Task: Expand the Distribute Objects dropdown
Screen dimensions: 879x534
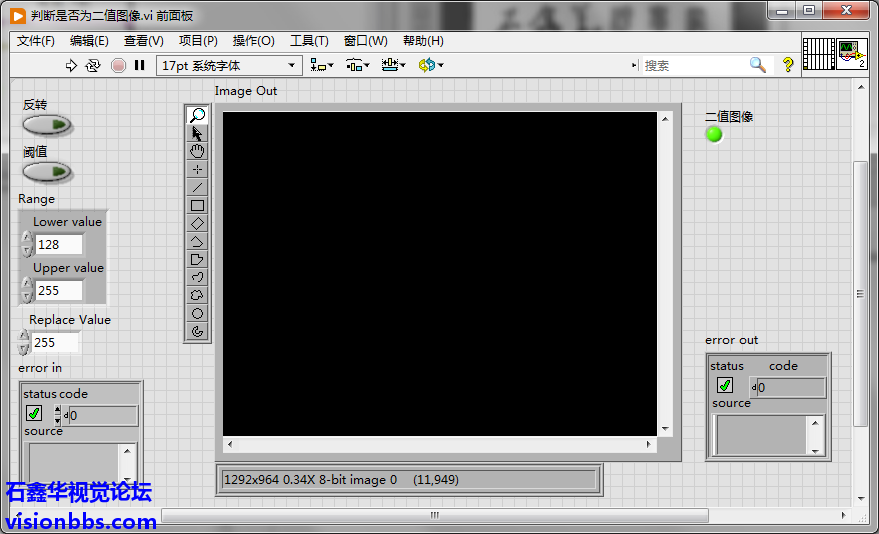Action: click(358, 65)
